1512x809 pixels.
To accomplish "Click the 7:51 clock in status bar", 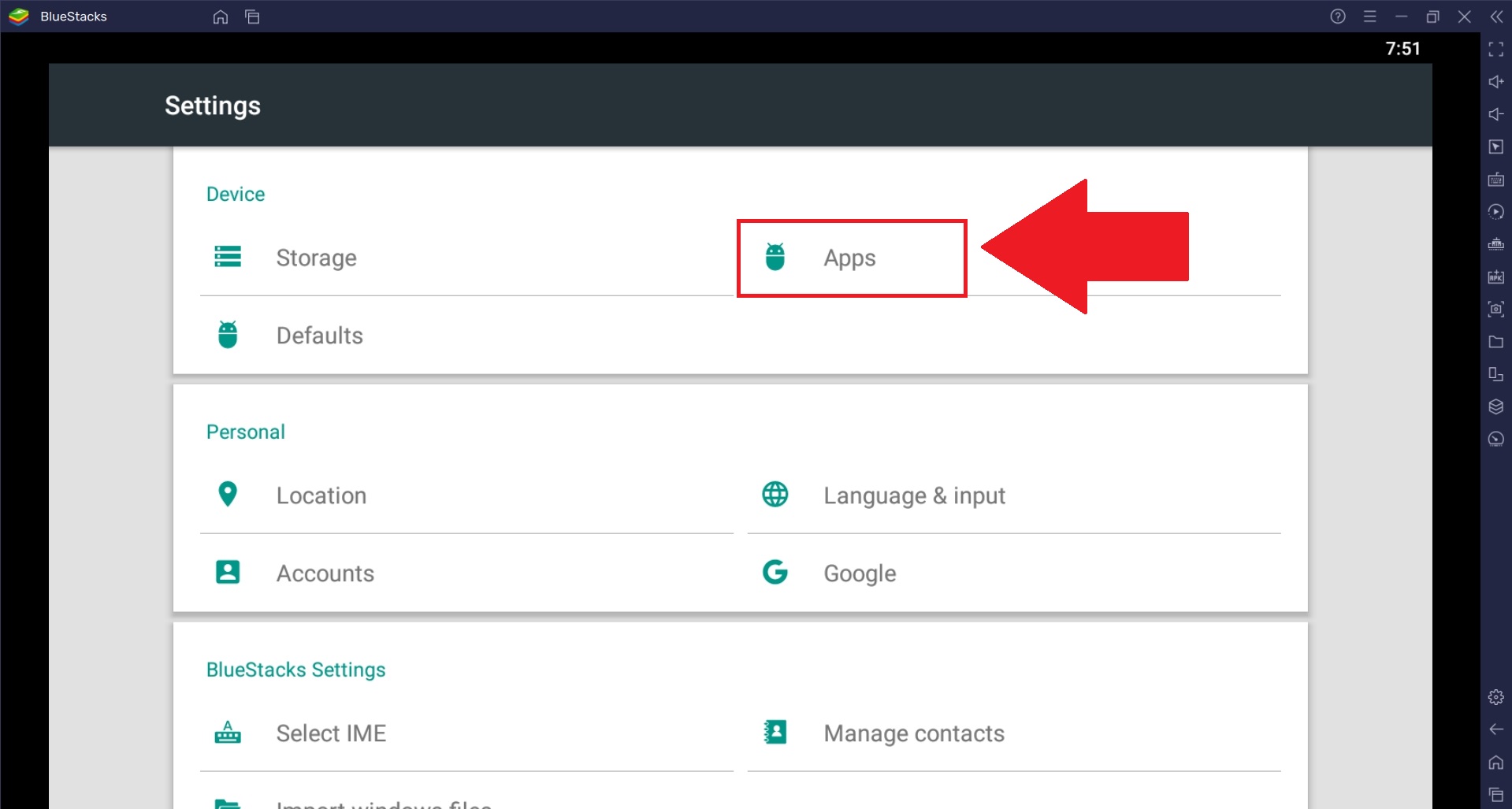I will pos(1403,49).
